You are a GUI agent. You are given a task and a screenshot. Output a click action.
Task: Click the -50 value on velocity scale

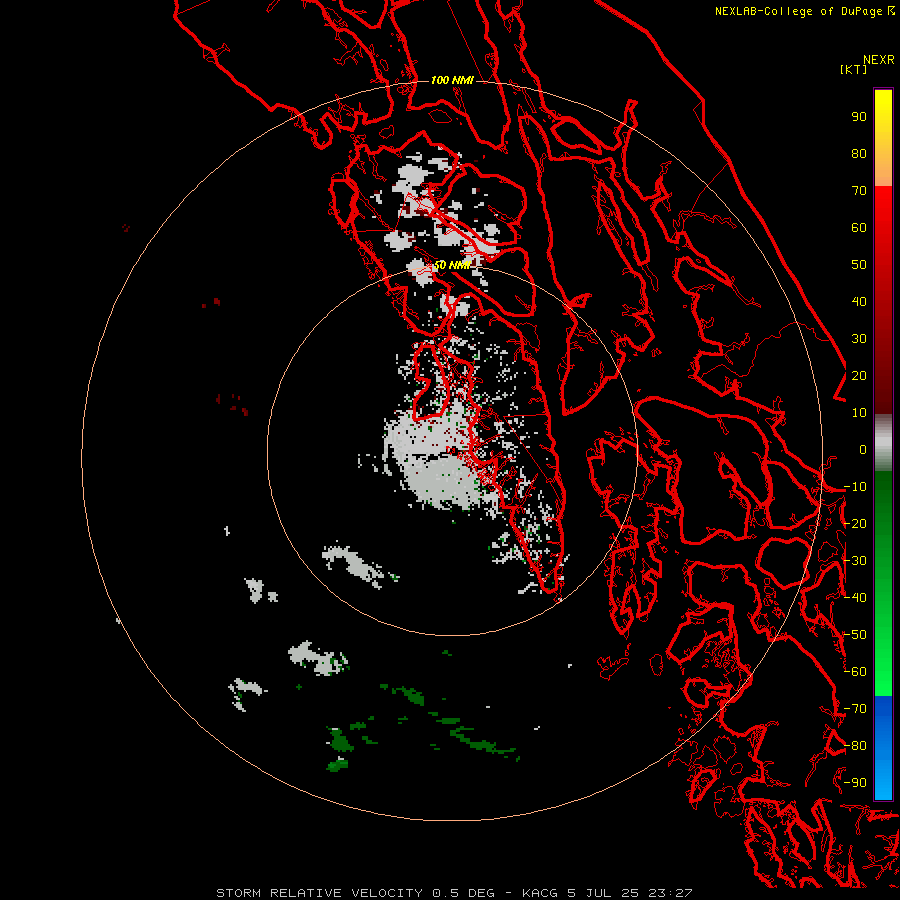855,635
